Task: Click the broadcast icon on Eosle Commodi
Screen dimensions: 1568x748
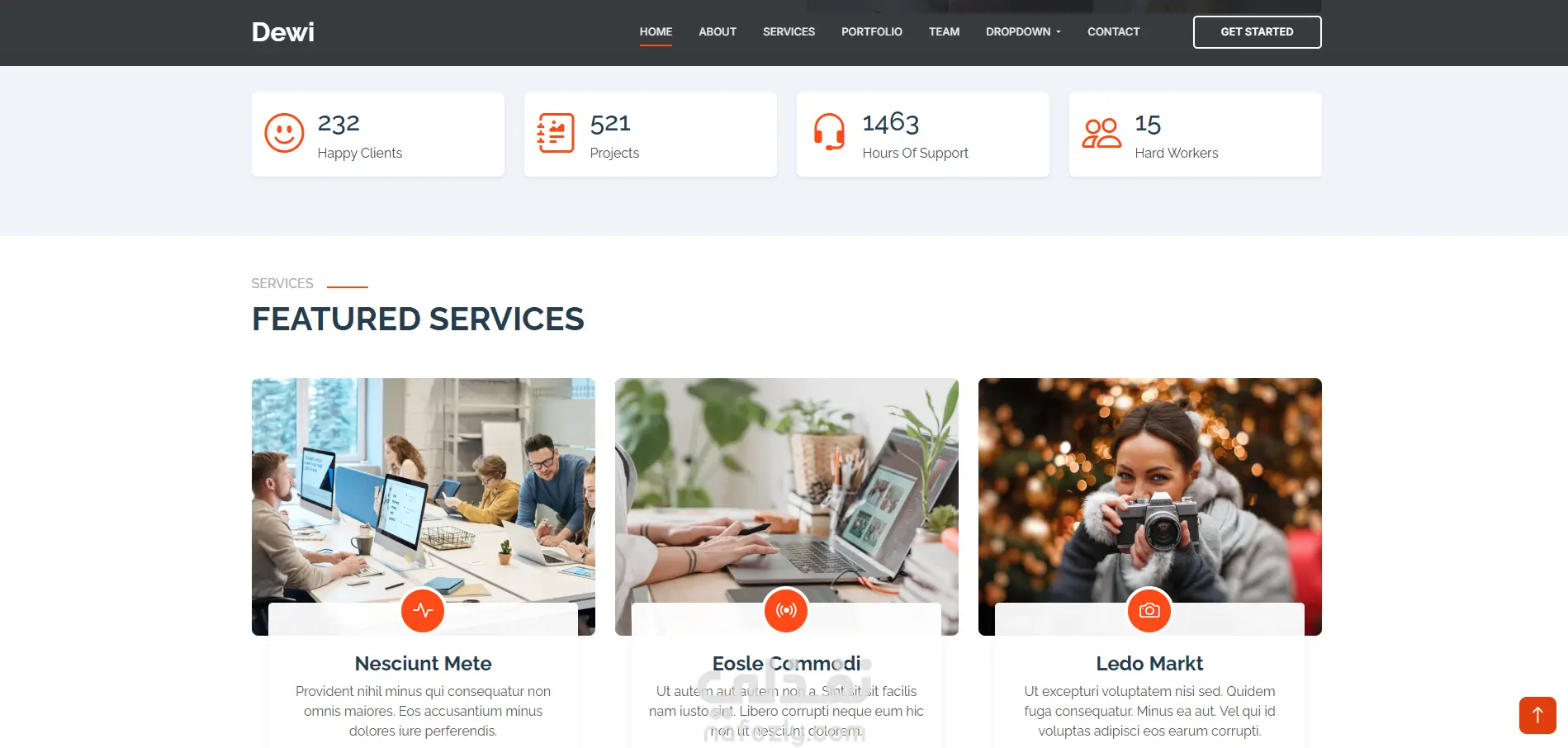Action: click(786, 611)
